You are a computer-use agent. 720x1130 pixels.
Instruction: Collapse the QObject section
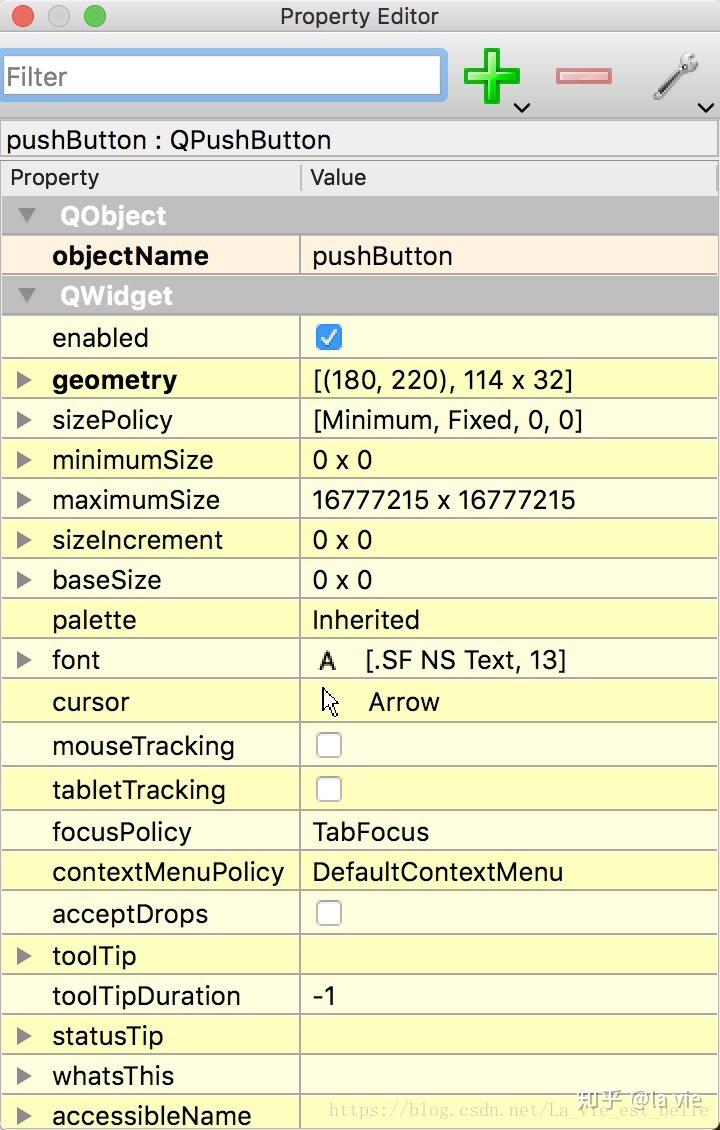[27, 215]
